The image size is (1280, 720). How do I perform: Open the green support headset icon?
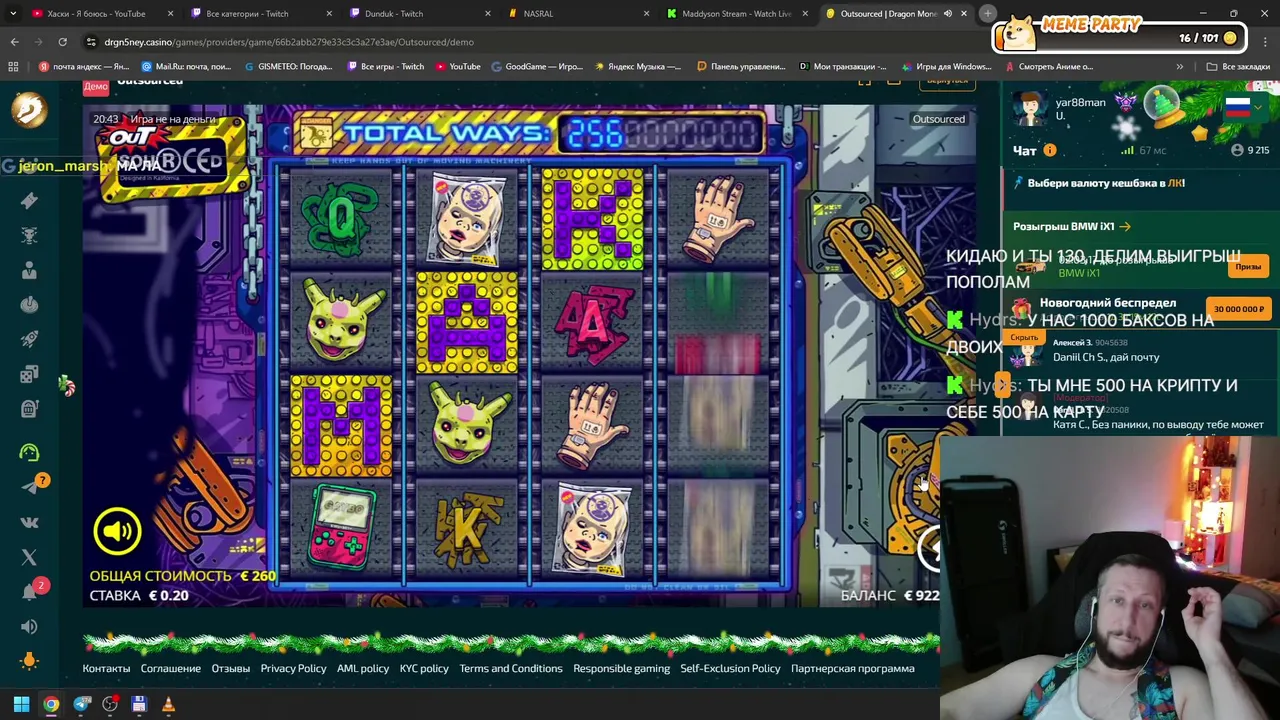(x=29, y=452)
